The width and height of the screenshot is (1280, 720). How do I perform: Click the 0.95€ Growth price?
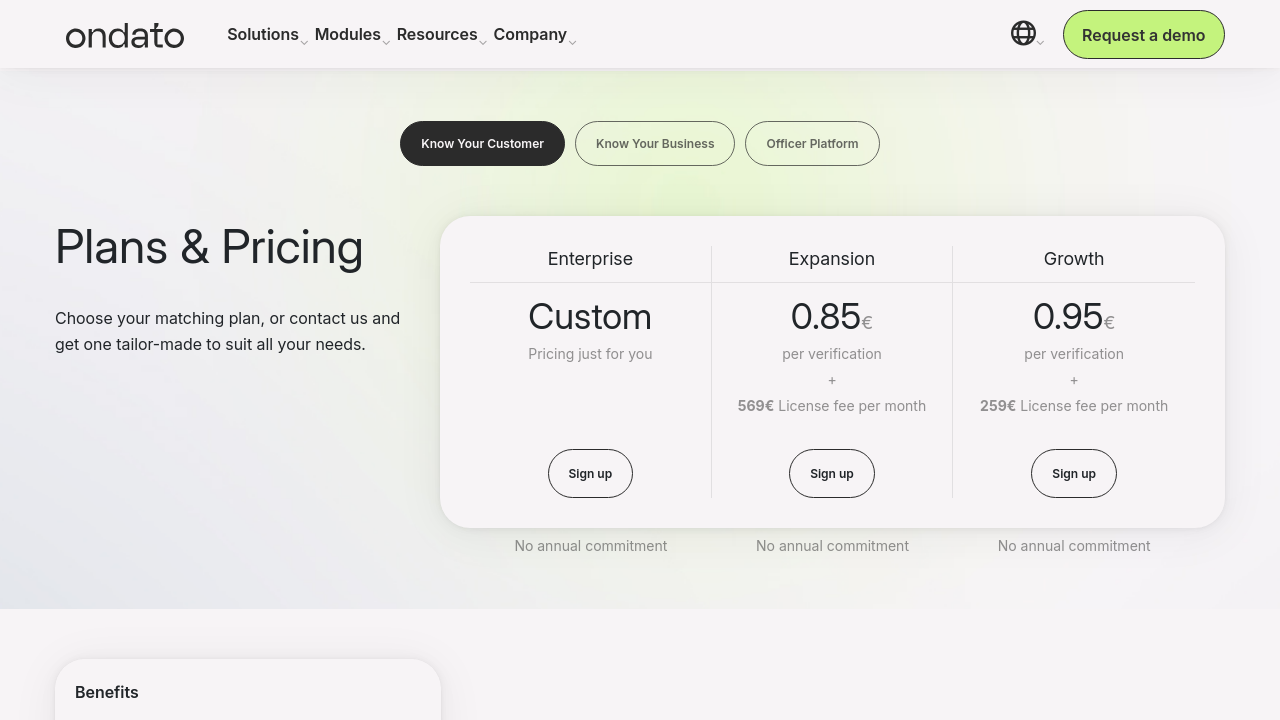click(1073, 317)
